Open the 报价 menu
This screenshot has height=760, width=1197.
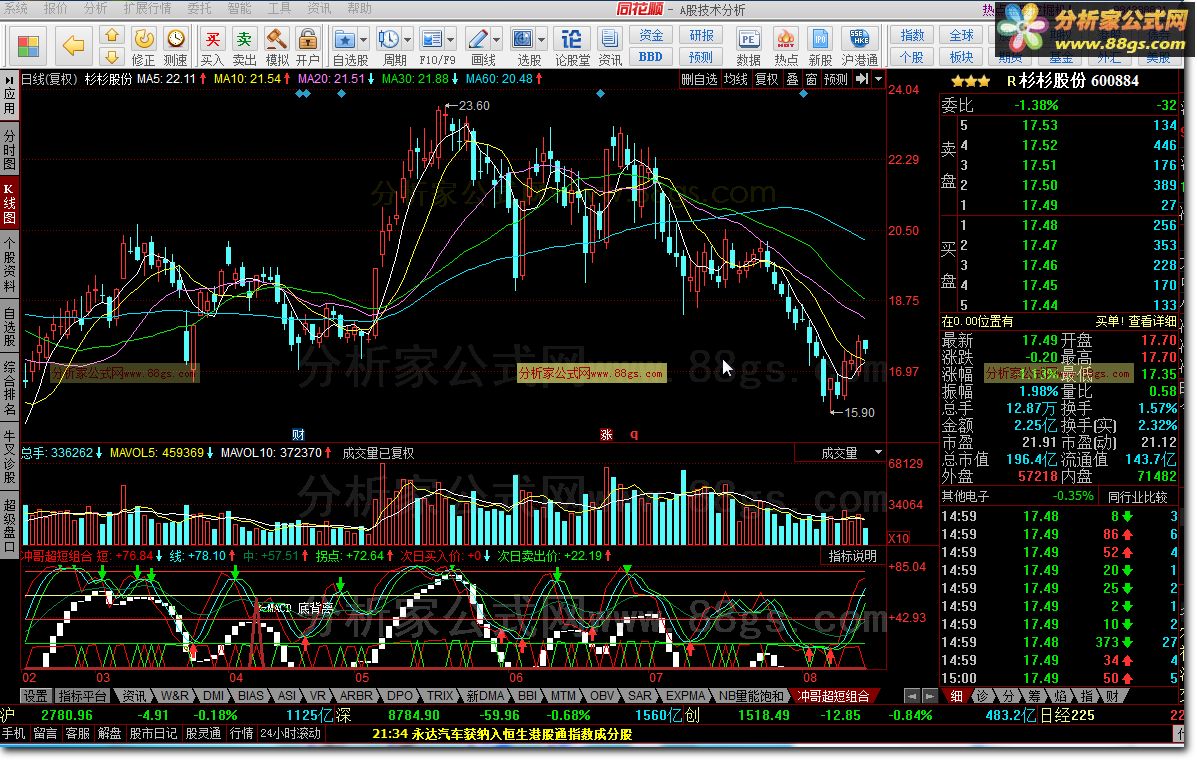(x=55, y=8)
